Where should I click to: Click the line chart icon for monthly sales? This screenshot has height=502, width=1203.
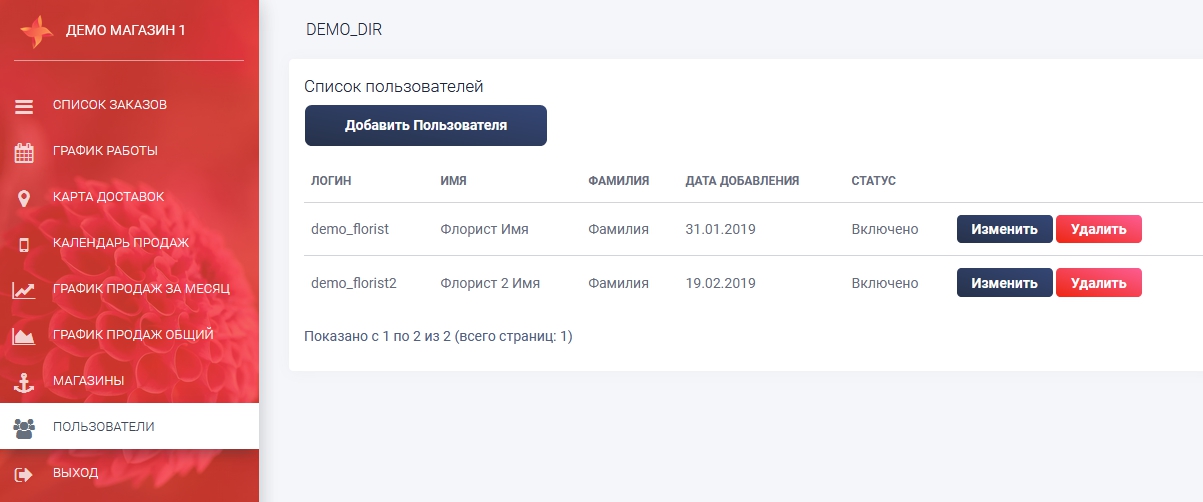pyautogui.click(x=24, y=290)
